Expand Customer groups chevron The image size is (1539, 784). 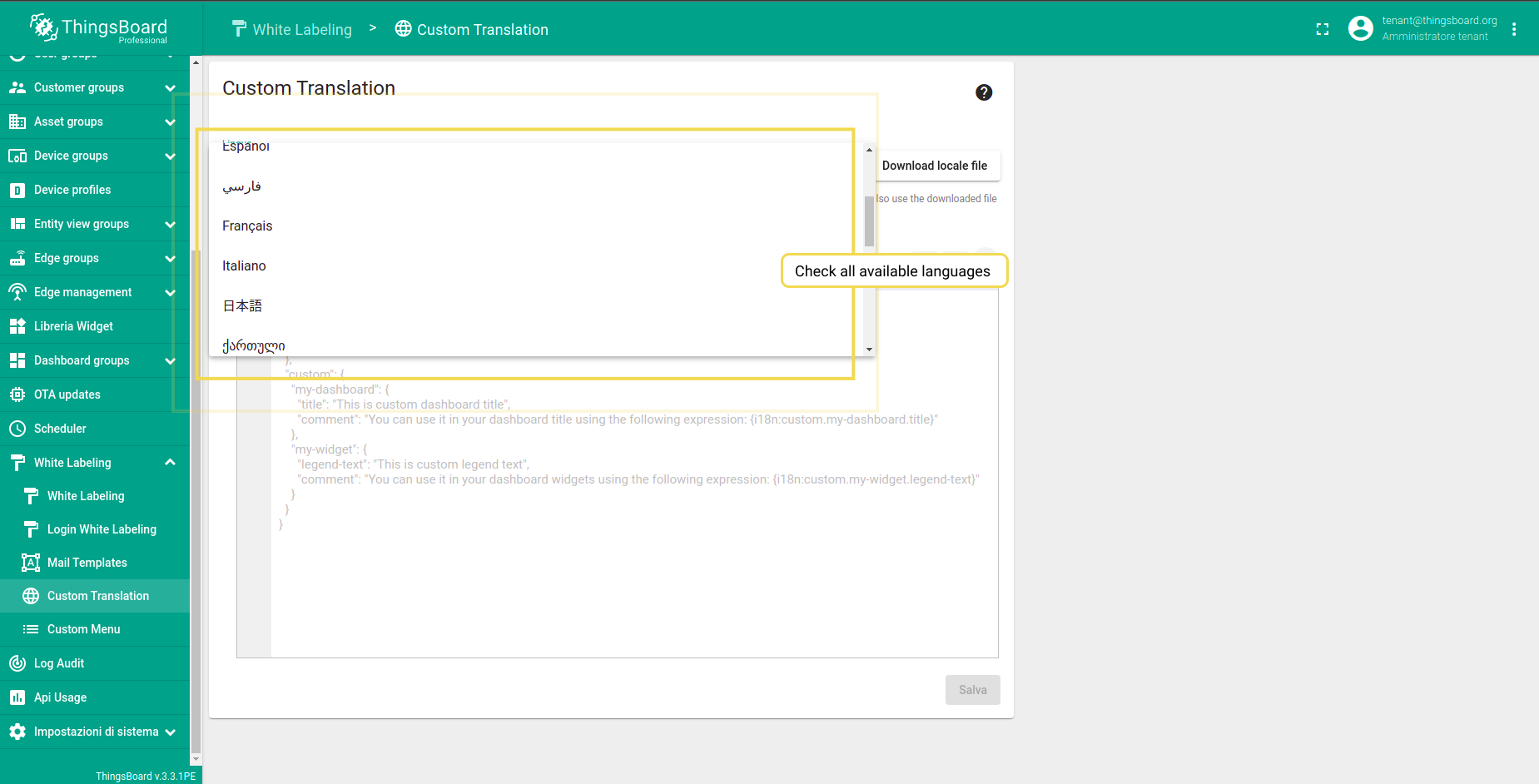[x=171, y=87]
